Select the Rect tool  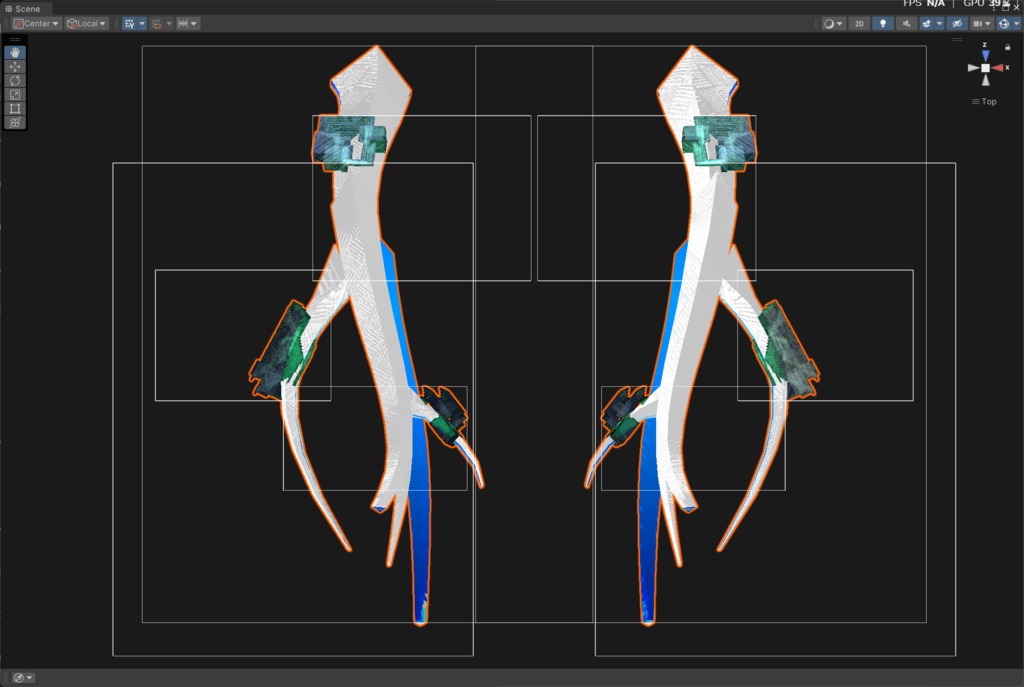point(15,108)
